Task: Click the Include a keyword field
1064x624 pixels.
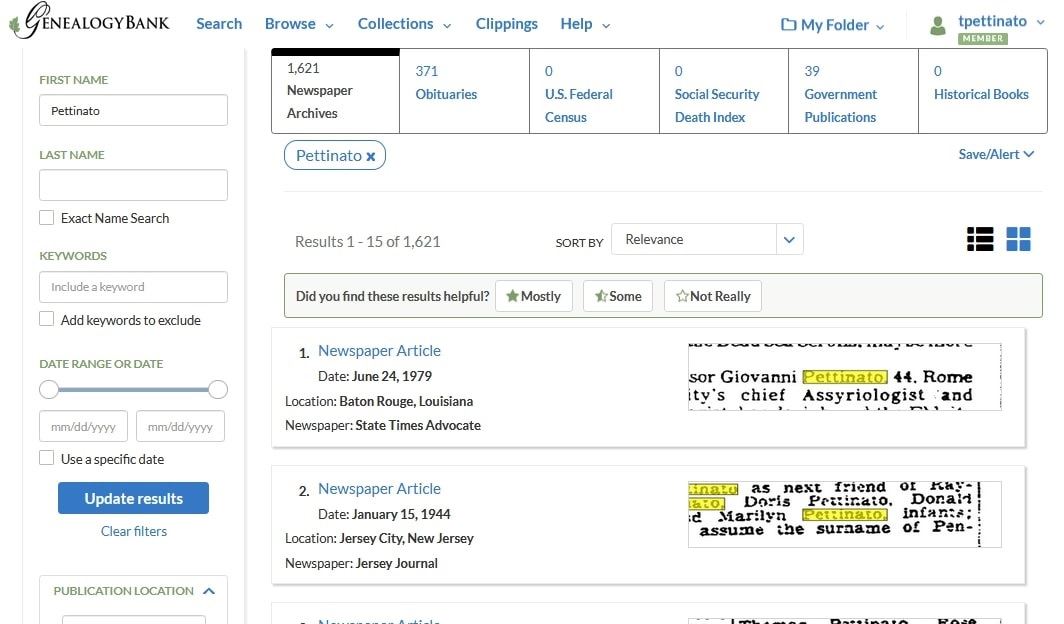Action: click(x=134, y=287)
